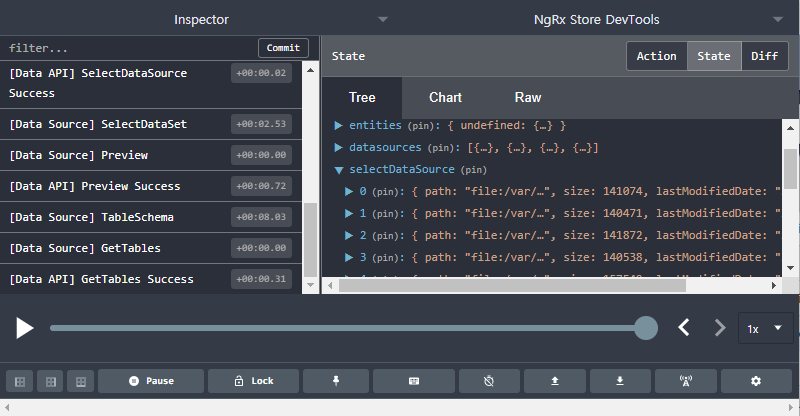The height and width of the screenshot is (416, 800).
Task: Step to next action arrow
Action: click(719, 328)
